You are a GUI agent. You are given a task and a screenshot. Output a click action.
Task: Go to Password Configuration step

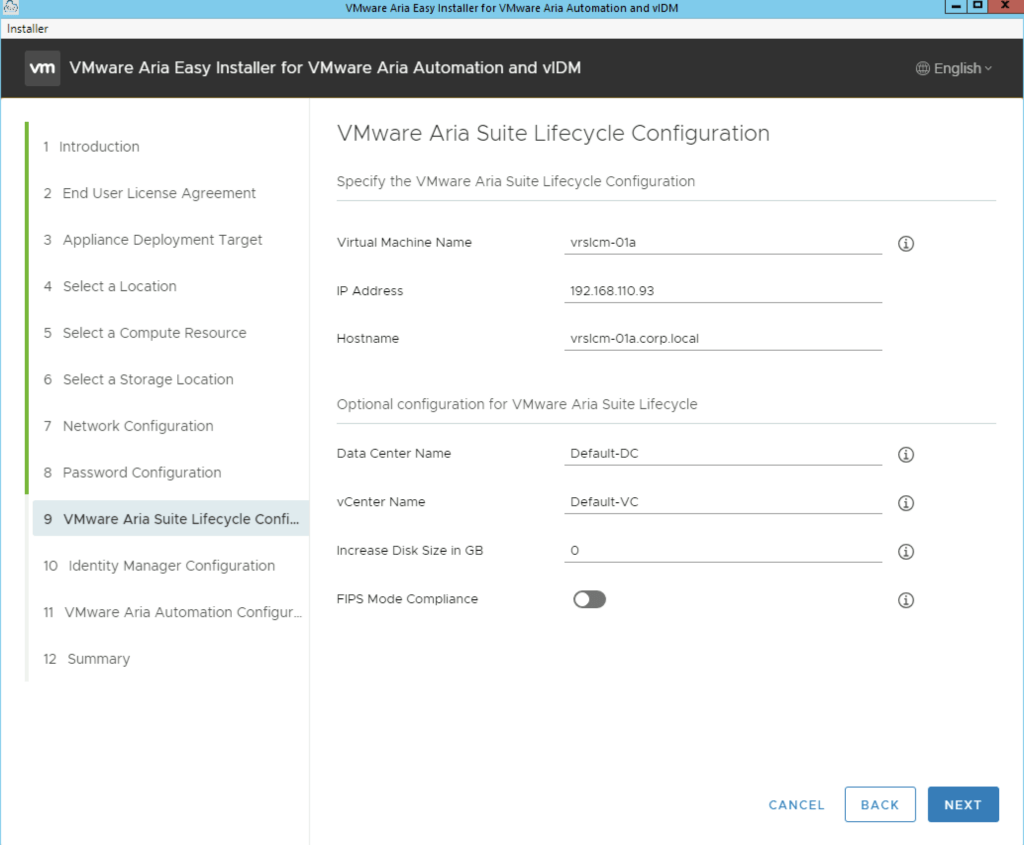click(133, 473)
